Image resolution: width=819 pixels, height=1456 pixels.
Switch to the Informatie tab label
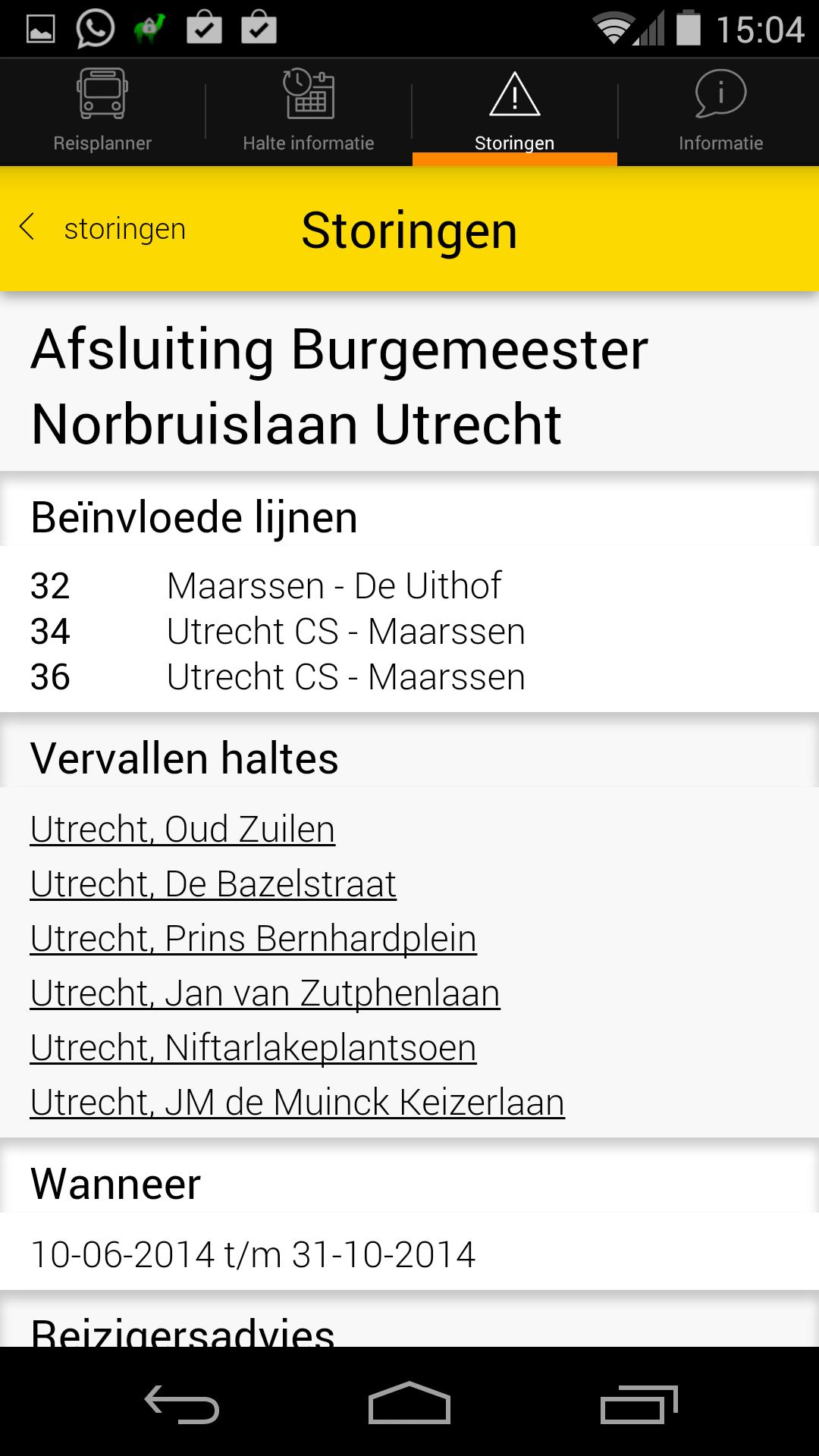tap(720, 143)
